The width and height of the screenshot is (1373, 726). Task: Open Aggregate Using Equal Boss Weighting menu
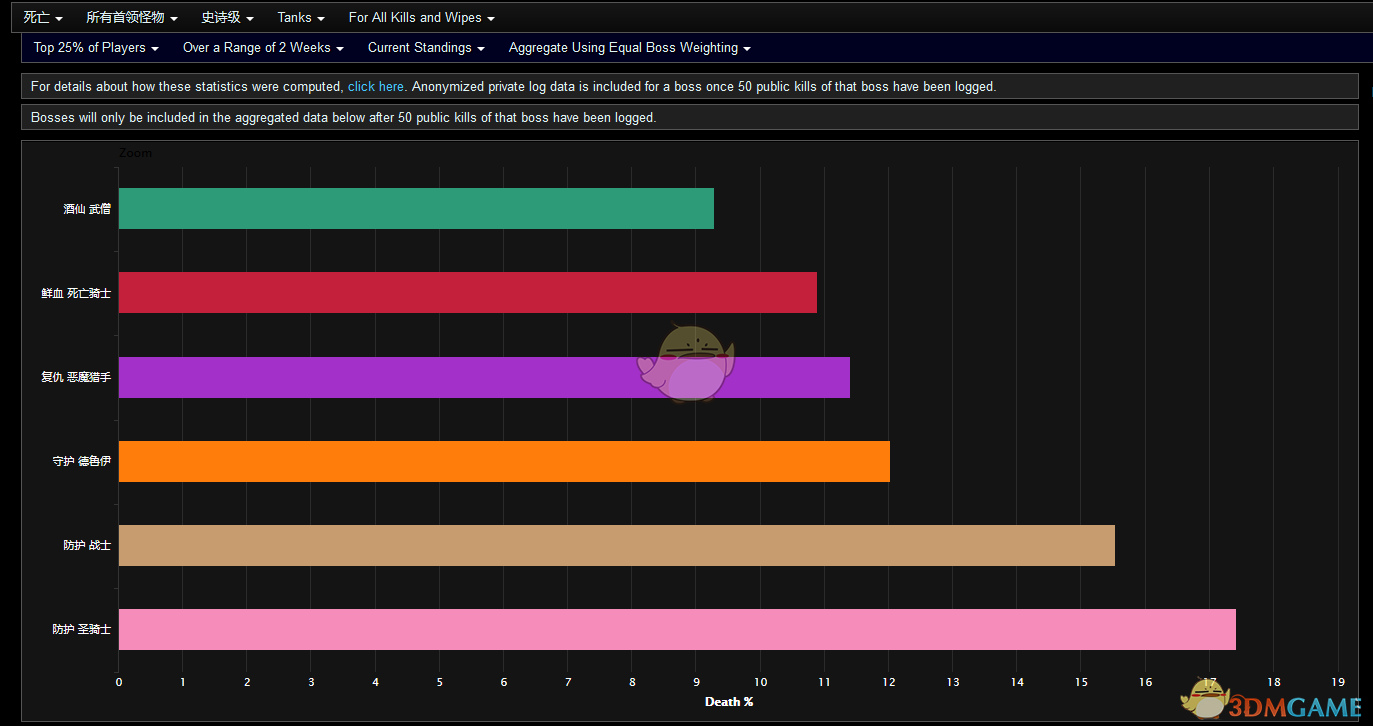point(629,48)
